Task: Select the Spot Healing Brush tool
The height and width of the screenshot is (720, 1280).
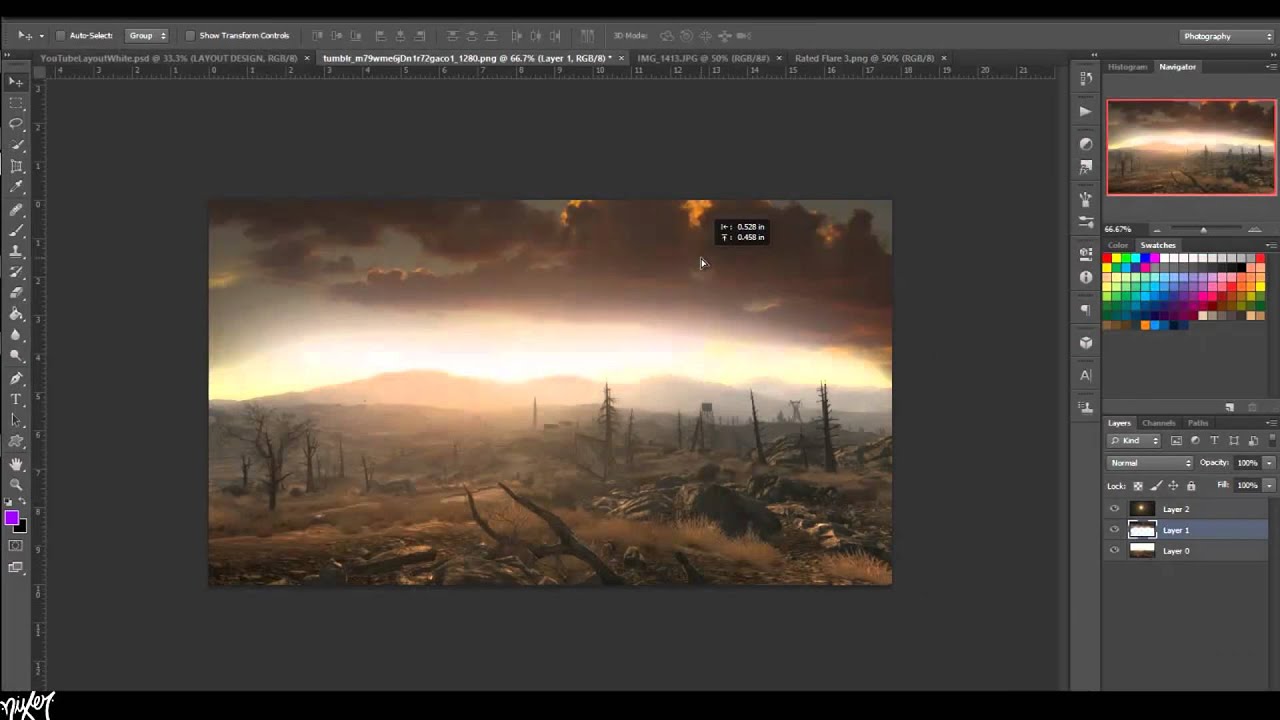Action: click(16, 210)
